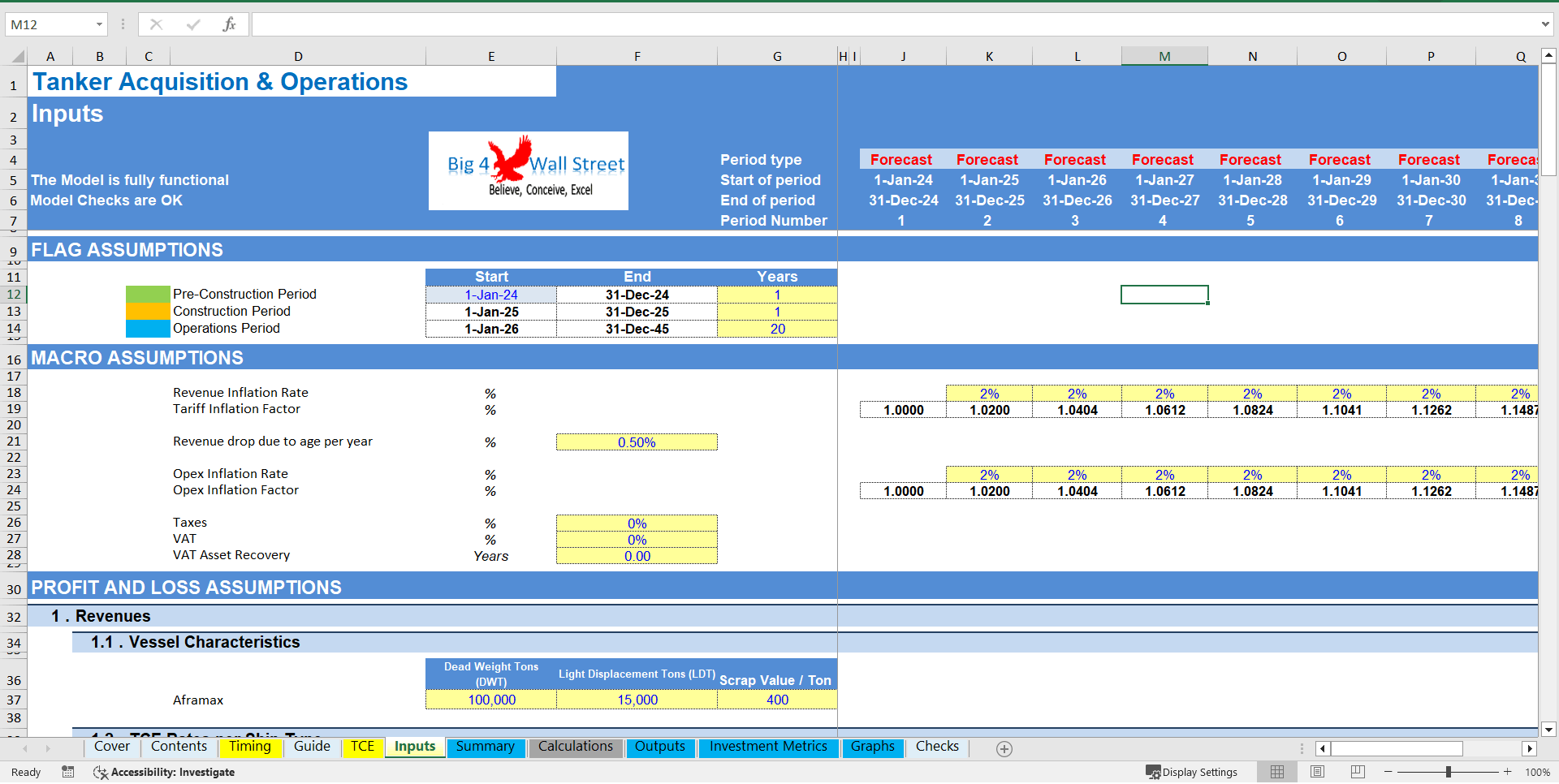The width and height of the screenshot is (1559, 784).
Task: Open Display Settings in status bar
Action: (x=1192, y=772)
